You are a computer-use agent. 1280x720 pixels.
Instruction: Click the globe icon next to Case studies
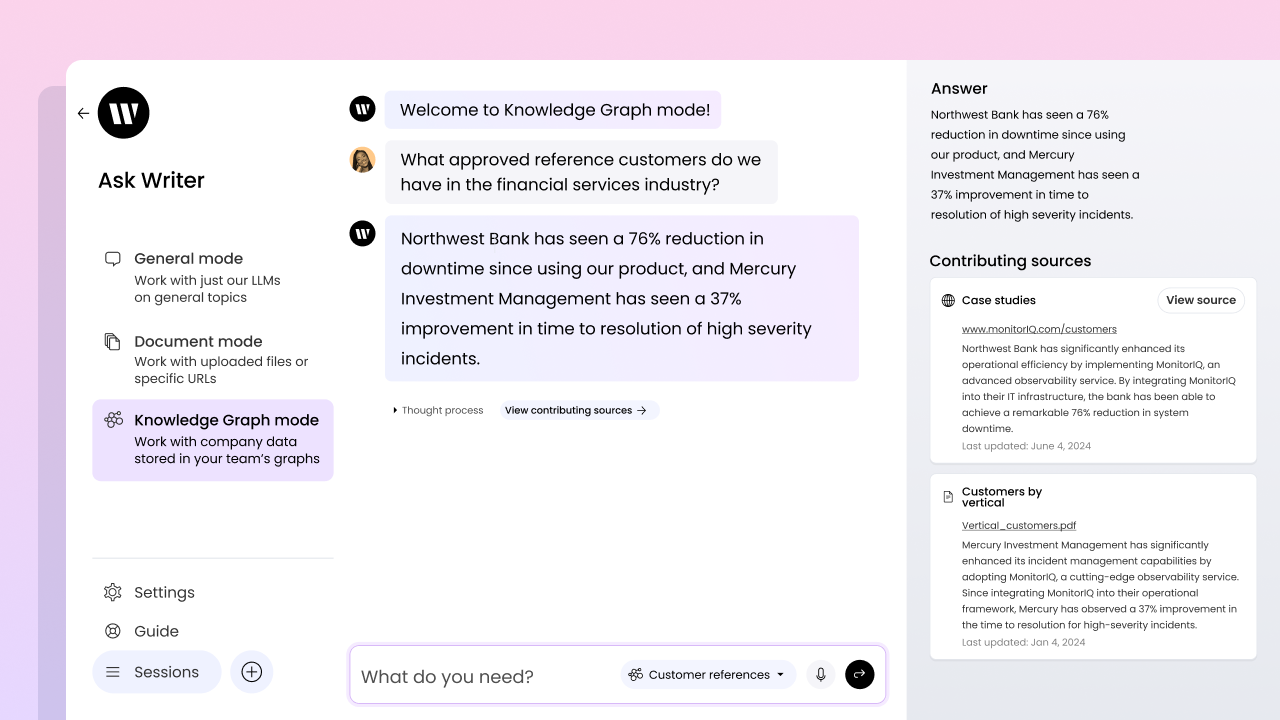(948, 300)
